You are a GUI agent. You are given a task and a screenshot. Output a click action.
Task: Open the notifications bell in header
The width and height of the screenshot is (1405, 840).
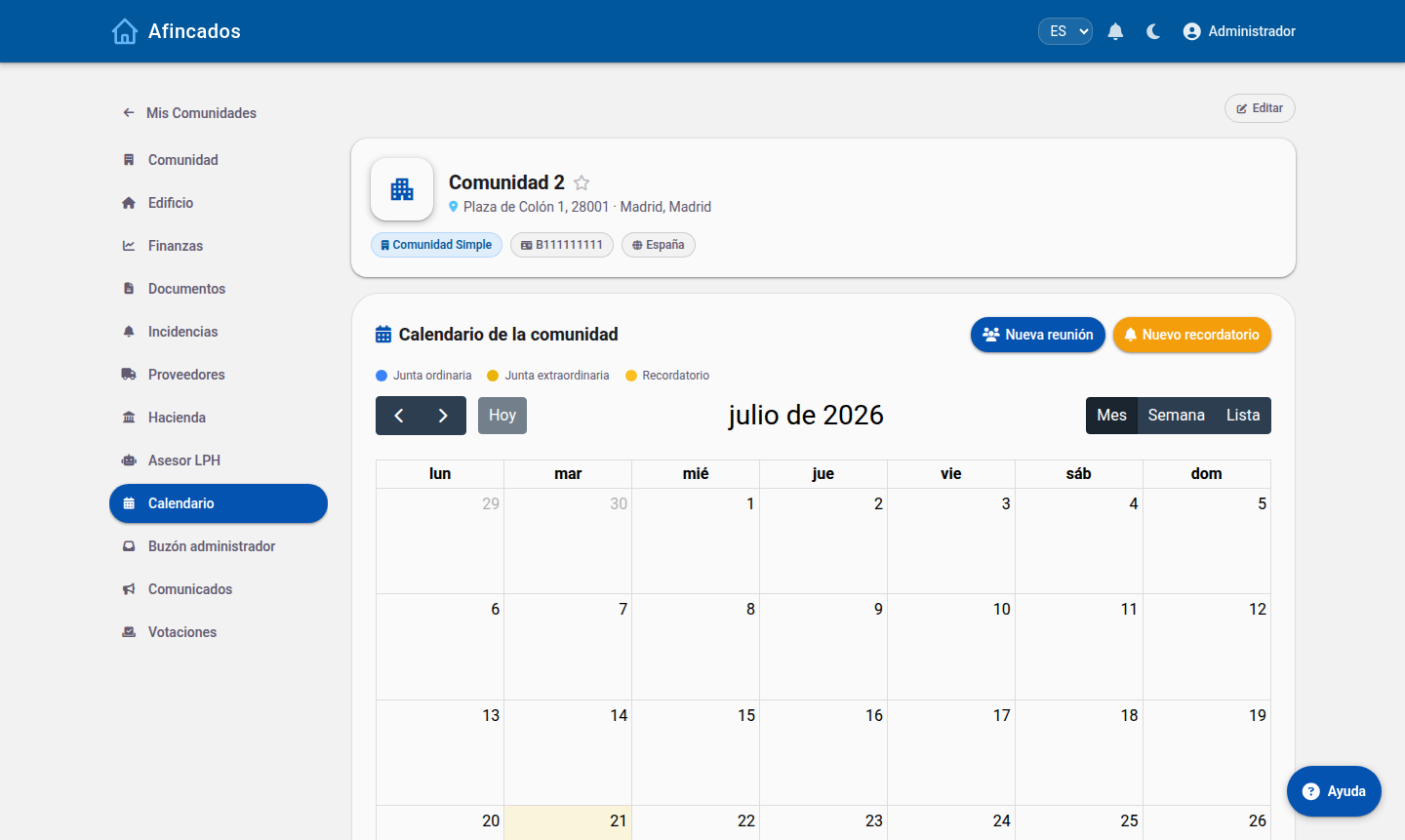1115,31
